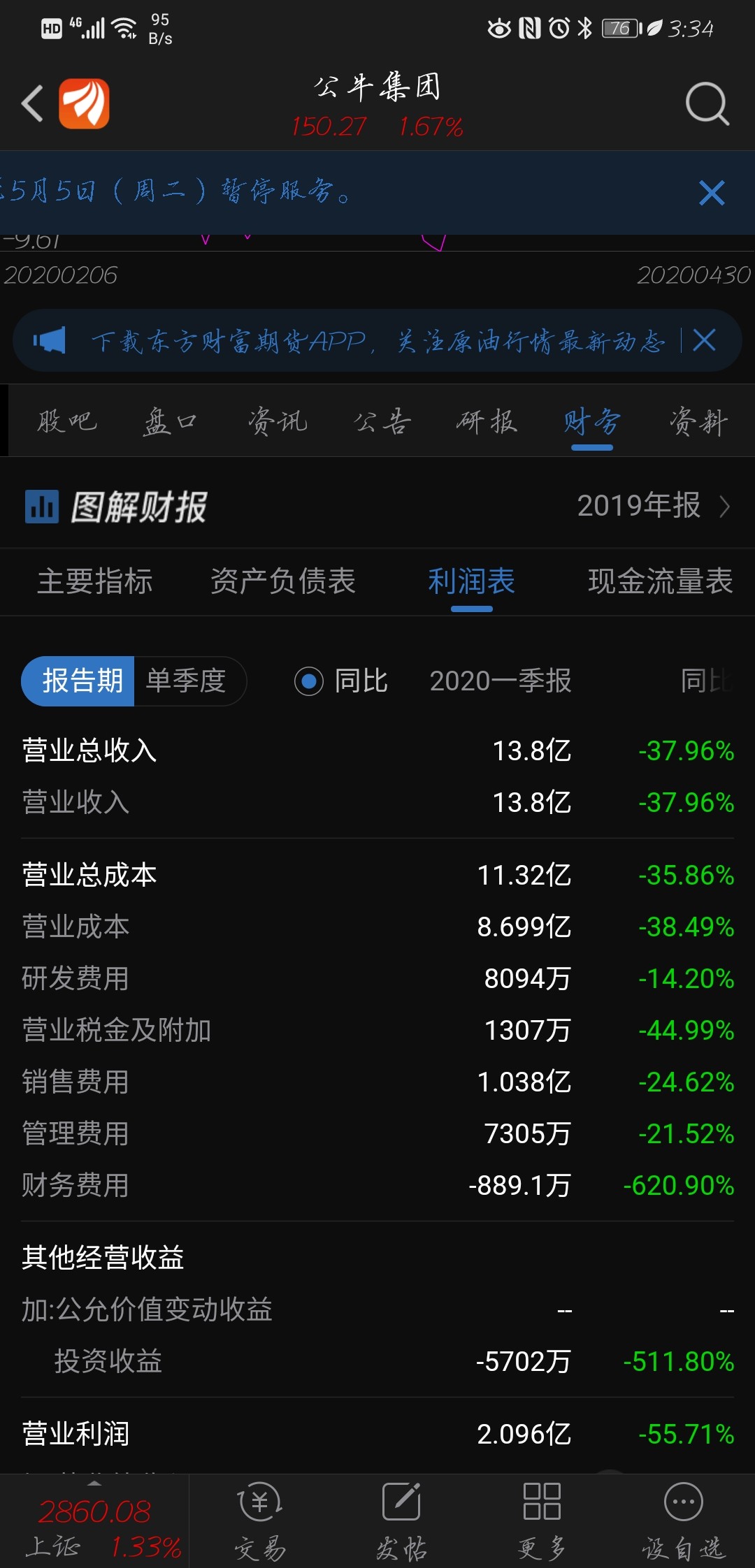Image resolution: width=755 pixels, height=1568 pixels.
Task: Switch to 现金流量表 sub-tab
Action: coord(661,581)
